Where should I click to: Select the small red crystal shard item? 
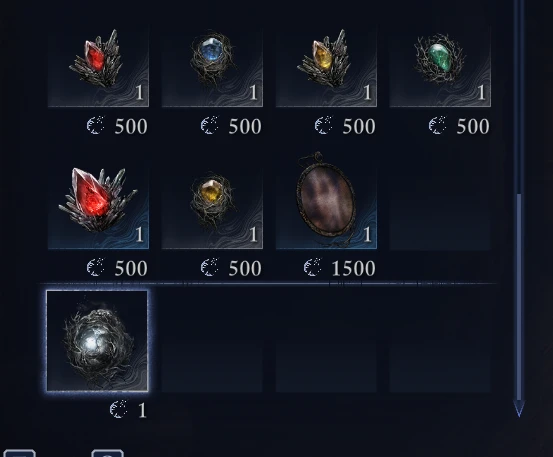tap(98, 66)
